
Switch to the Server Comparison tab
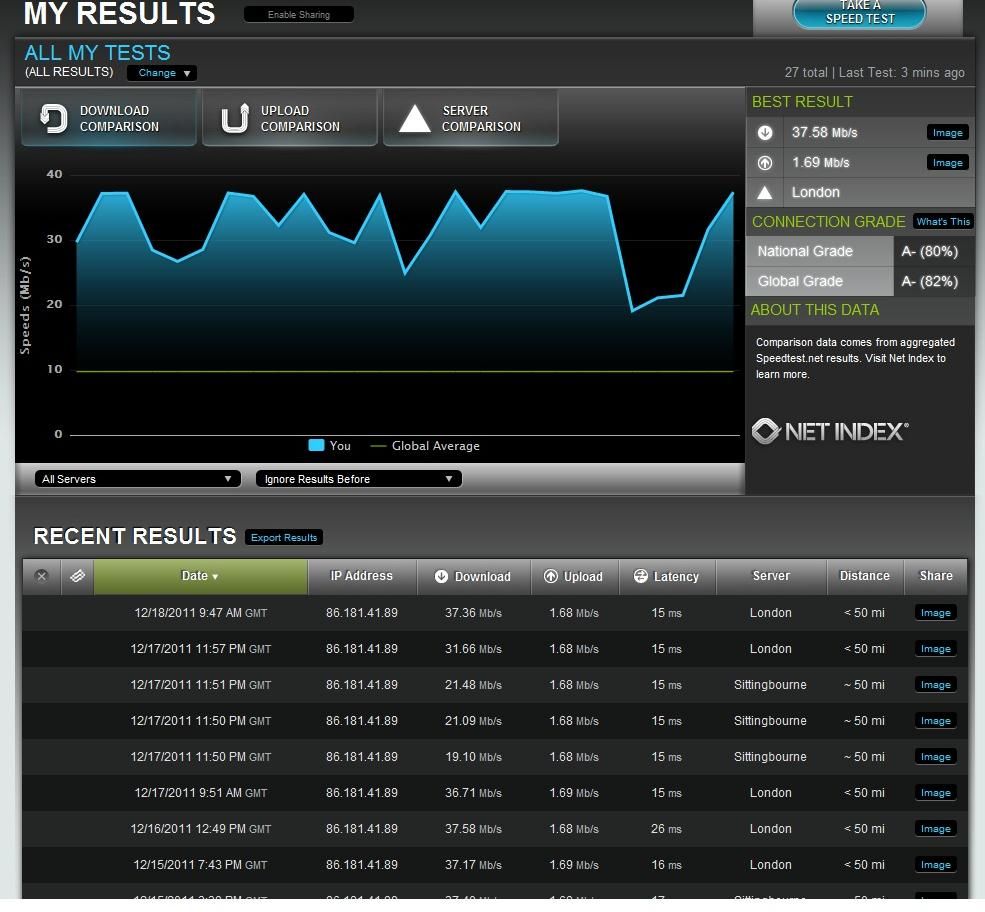click(470, 118)
